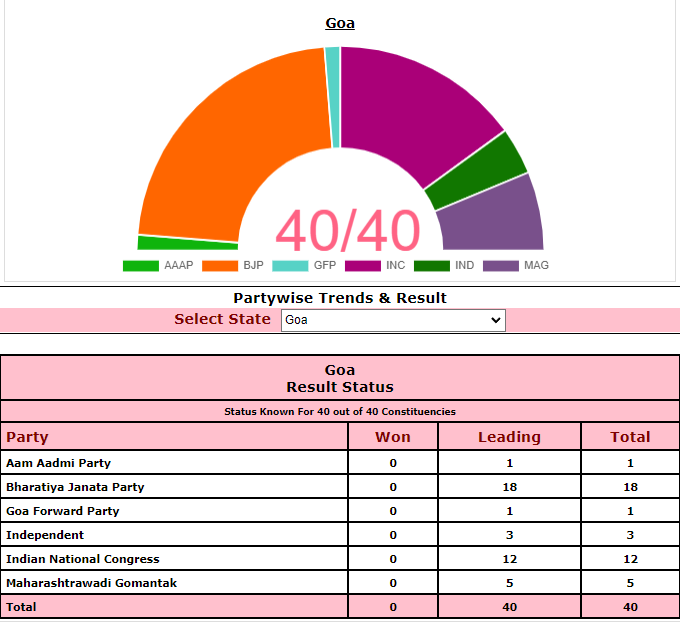Viewport: 680px width, 624px height.
Task: Click the Total row Leading value 40
Action: [x=510, y=607]
